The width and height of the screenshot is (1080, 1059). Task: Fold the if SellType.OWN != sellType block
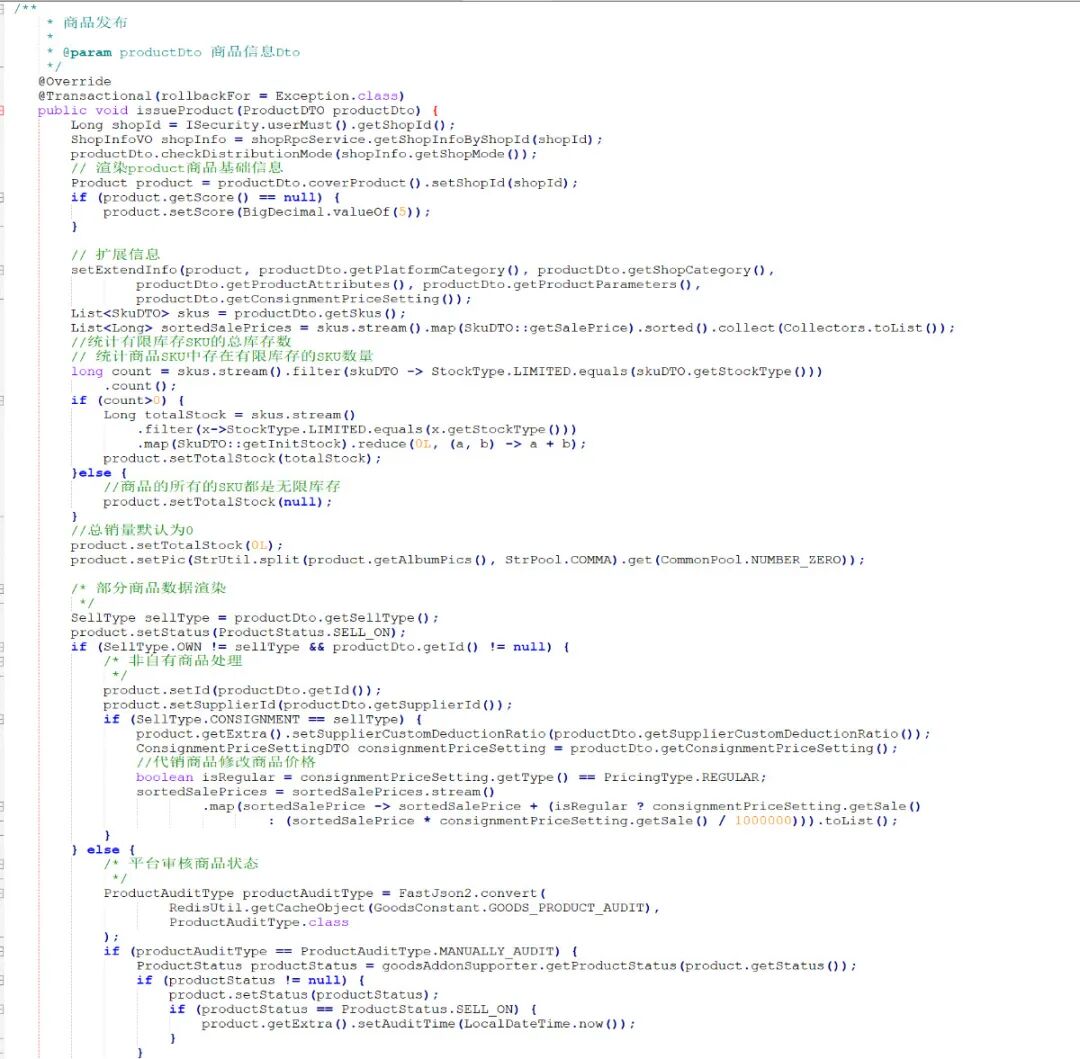[3, 647]
